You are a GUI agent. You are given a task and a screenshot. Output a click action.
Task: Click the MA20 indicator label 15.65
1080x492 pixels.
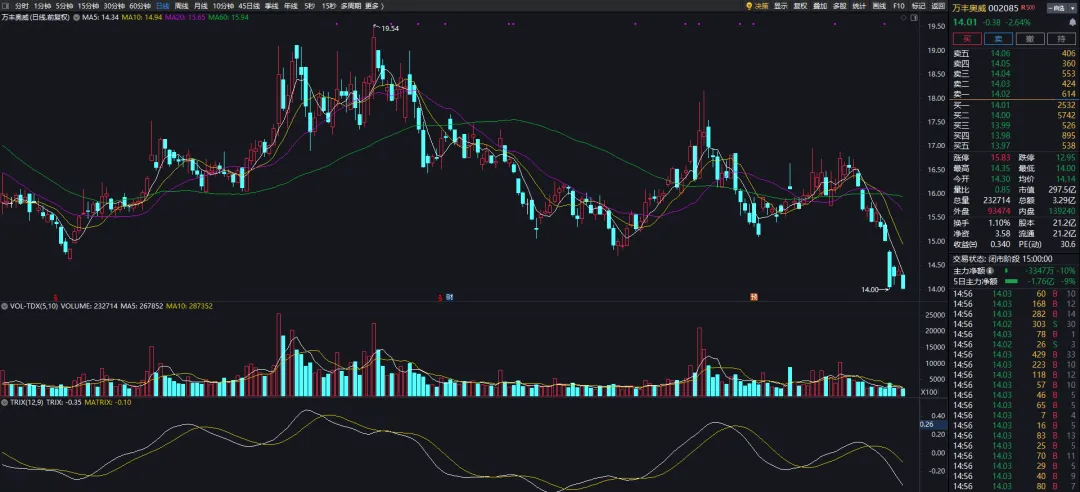[x=186, y=17]
